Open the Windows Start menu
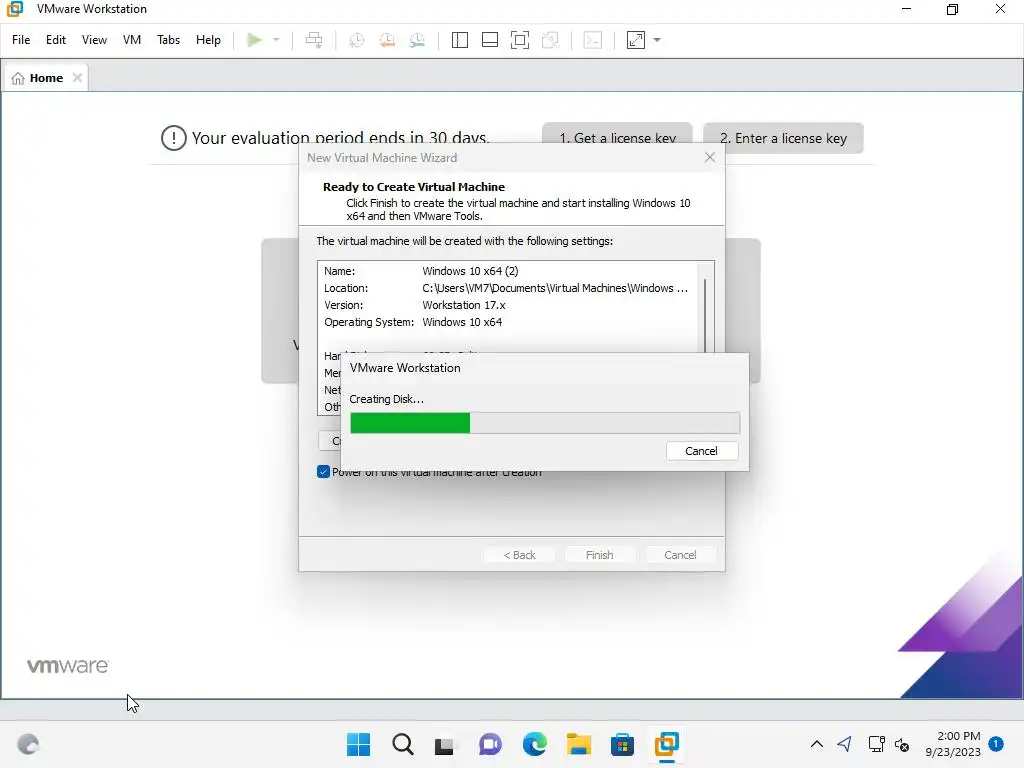The image size is (1024, 768). tap(358, 744)
